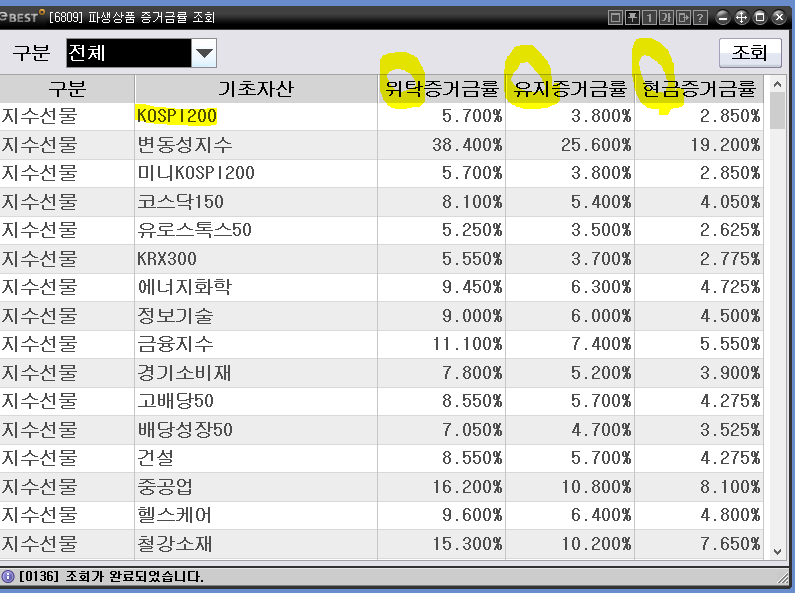This screenshot has width=795, height=593.
Task: Click 15.300% in the 철강소재 row
Action: [x=467, y=544]
